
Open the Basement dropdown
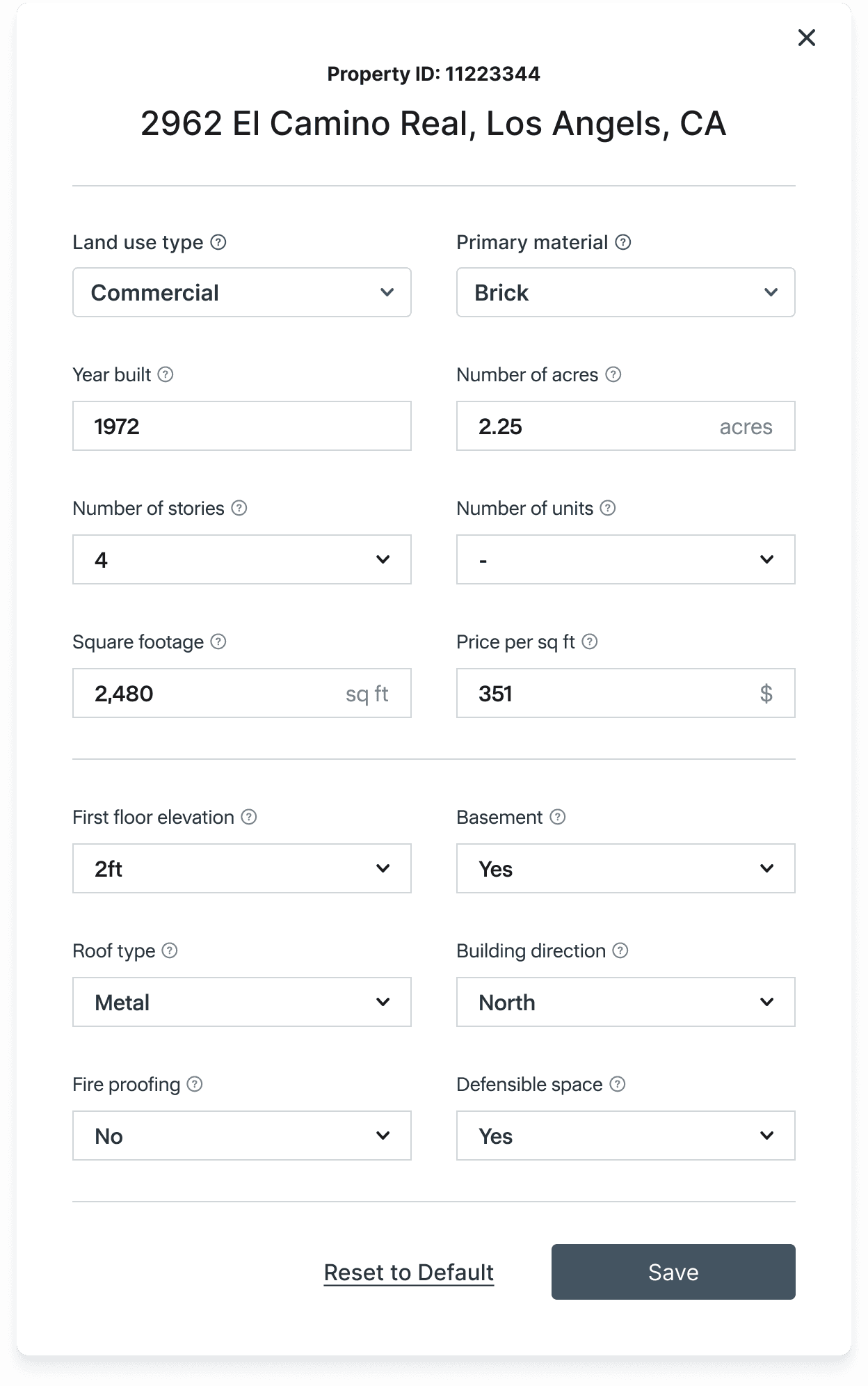tap(625, 868)
